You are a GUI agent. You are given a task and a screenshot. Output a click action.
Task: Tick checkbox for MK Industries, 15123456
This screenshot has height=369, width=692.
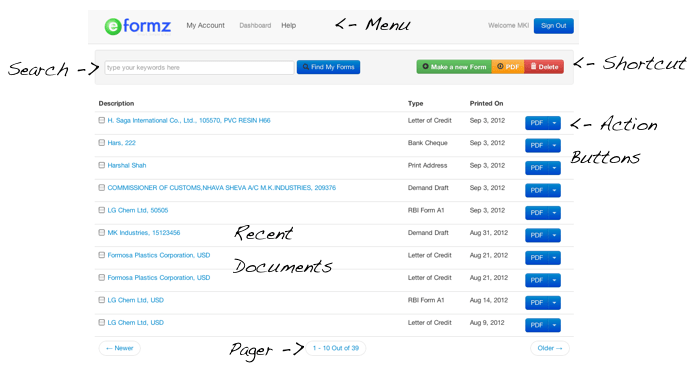[102, 233]
